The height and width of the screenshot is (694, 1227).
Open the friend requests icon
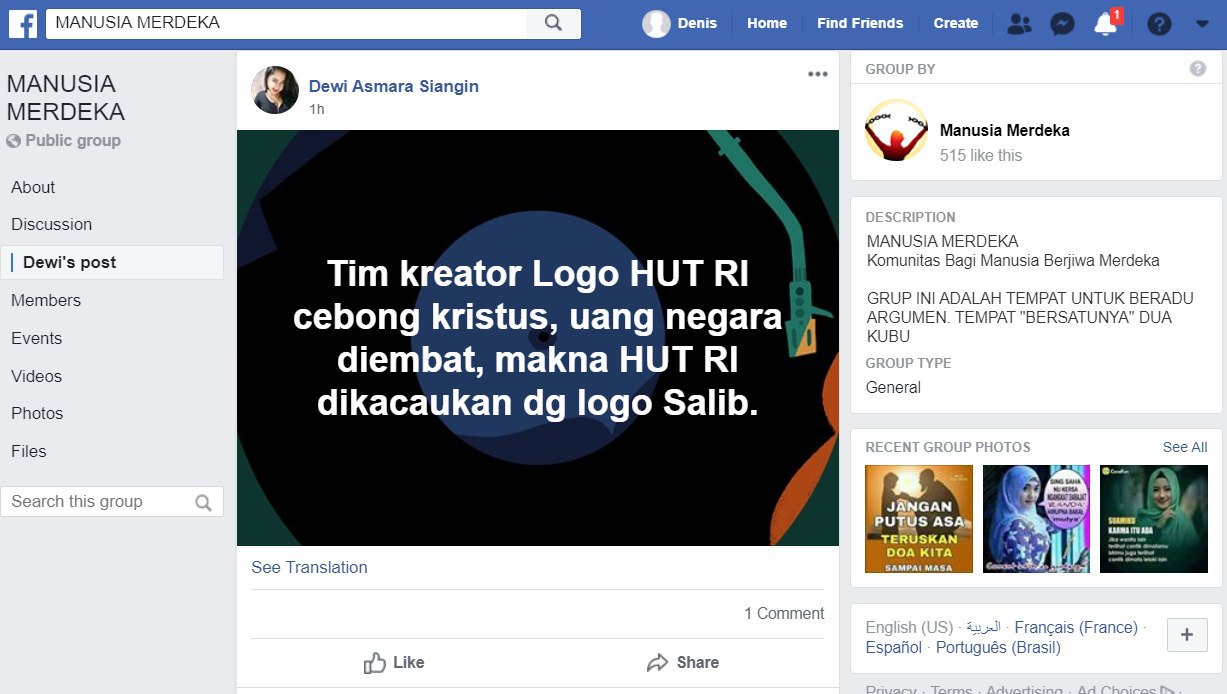coord(1019,24)
